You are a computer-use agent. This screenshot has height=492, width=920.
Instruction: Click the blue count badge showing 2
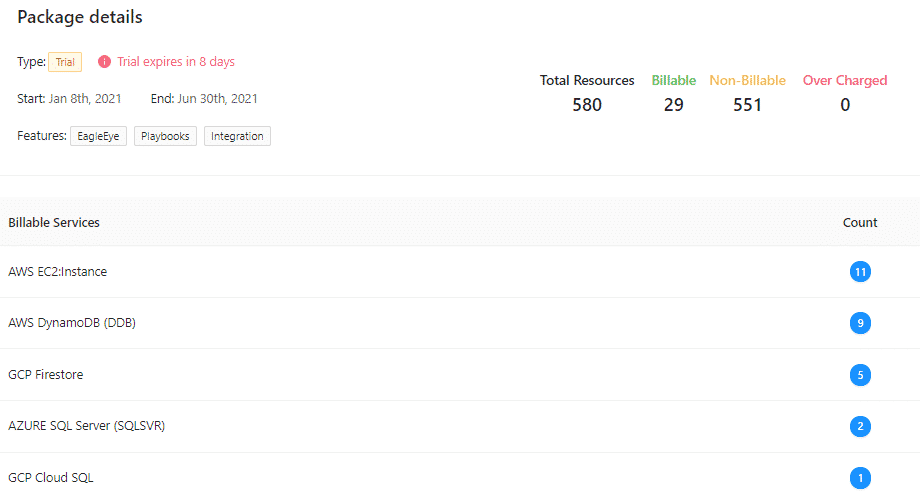click(860, 426)
